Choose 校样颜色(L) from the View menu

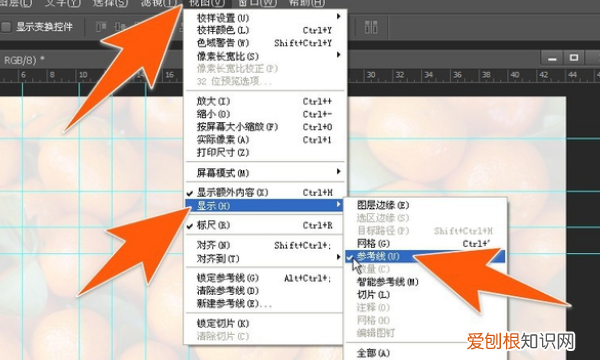click(x=265, y=30)
